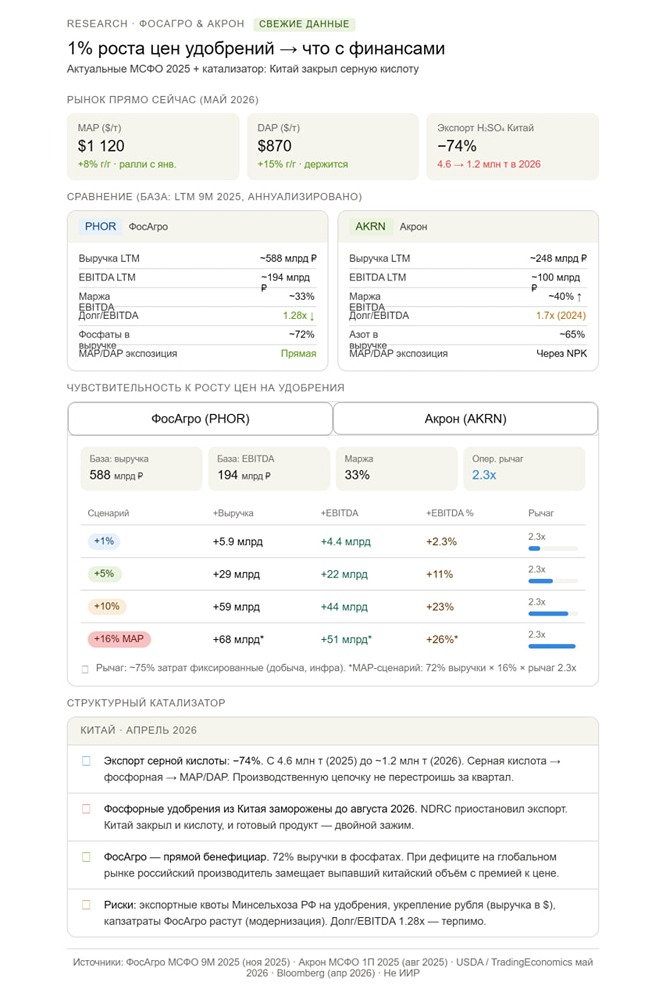Click the leverage bar in the +10% row
The image size is (666, 1000).
[552, 614]
